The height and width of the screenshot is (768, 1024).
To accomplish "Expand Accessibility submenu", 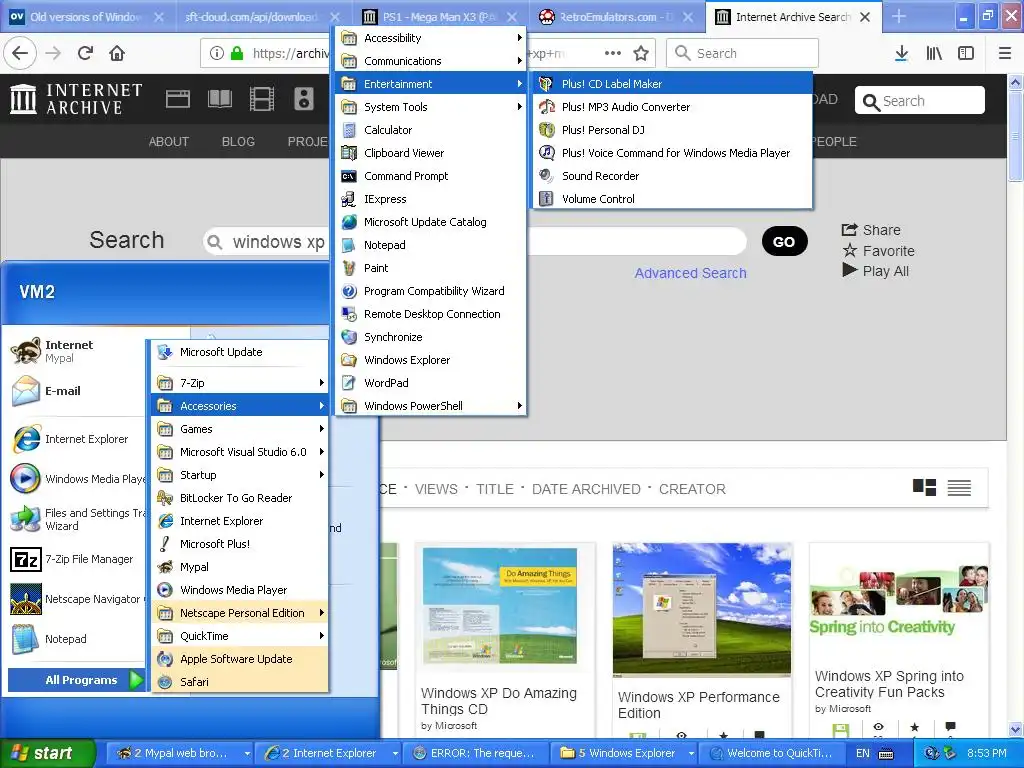I will tap(431, 38).
